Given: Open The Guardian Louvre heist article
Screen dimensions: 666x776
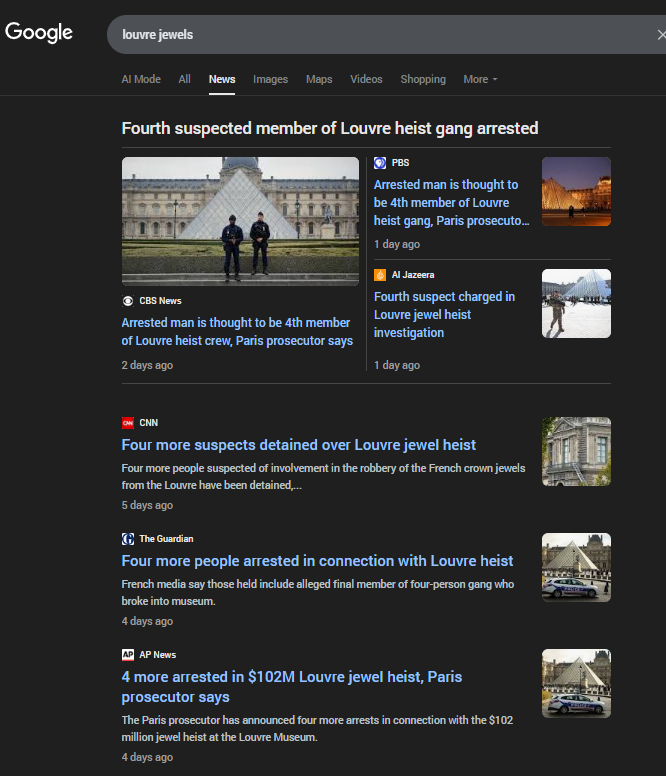Looking at the screenshot, I should [317, 561].
